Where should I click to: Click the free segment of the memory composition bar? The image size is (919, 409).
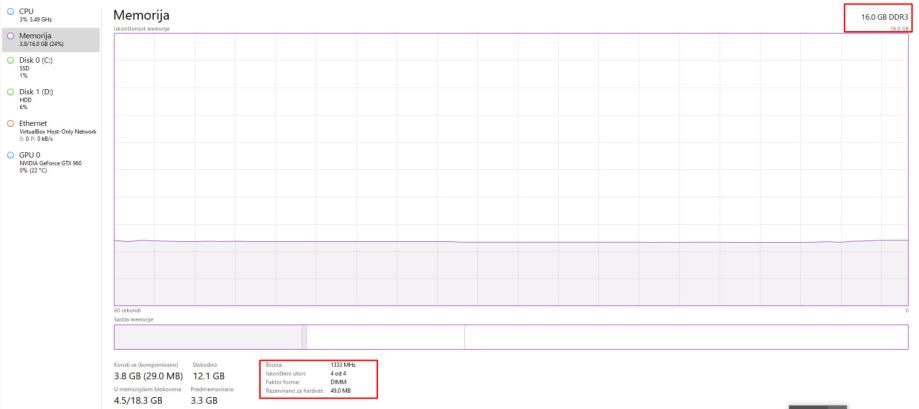(x=686, y=337)
